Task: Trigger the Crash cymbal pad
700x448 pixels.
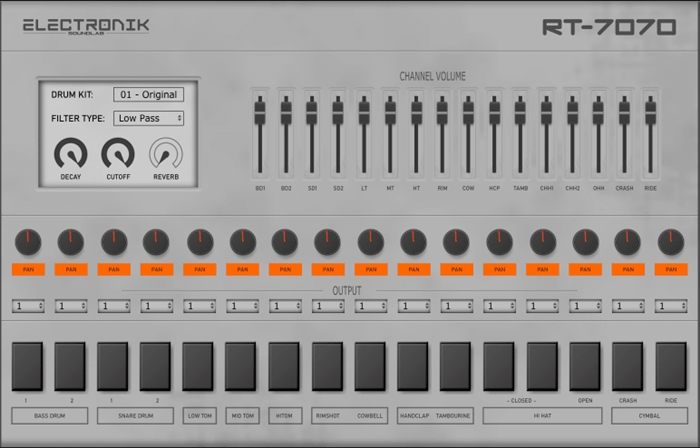Action: click(x=627, y=366)
